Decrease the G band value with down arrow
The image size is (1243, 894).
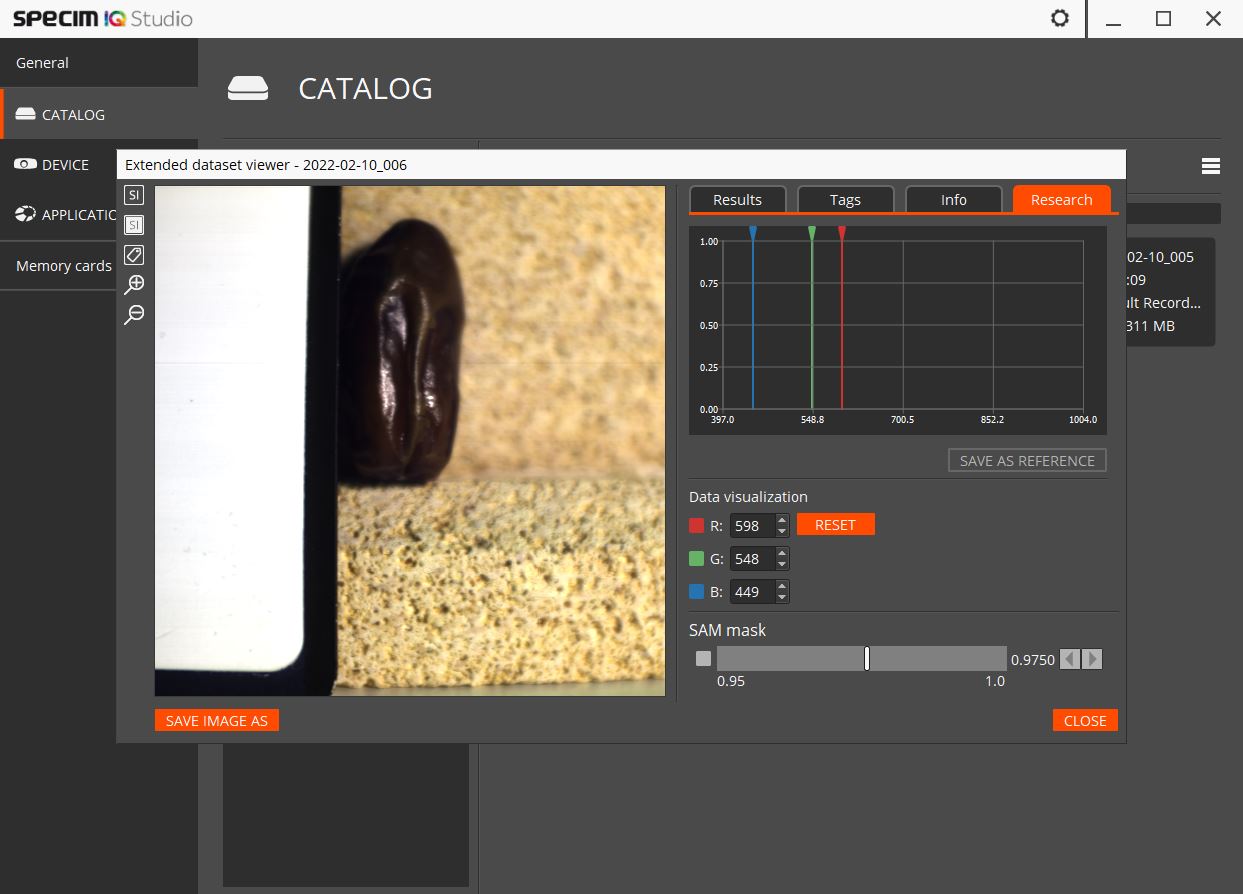(782, 564)
